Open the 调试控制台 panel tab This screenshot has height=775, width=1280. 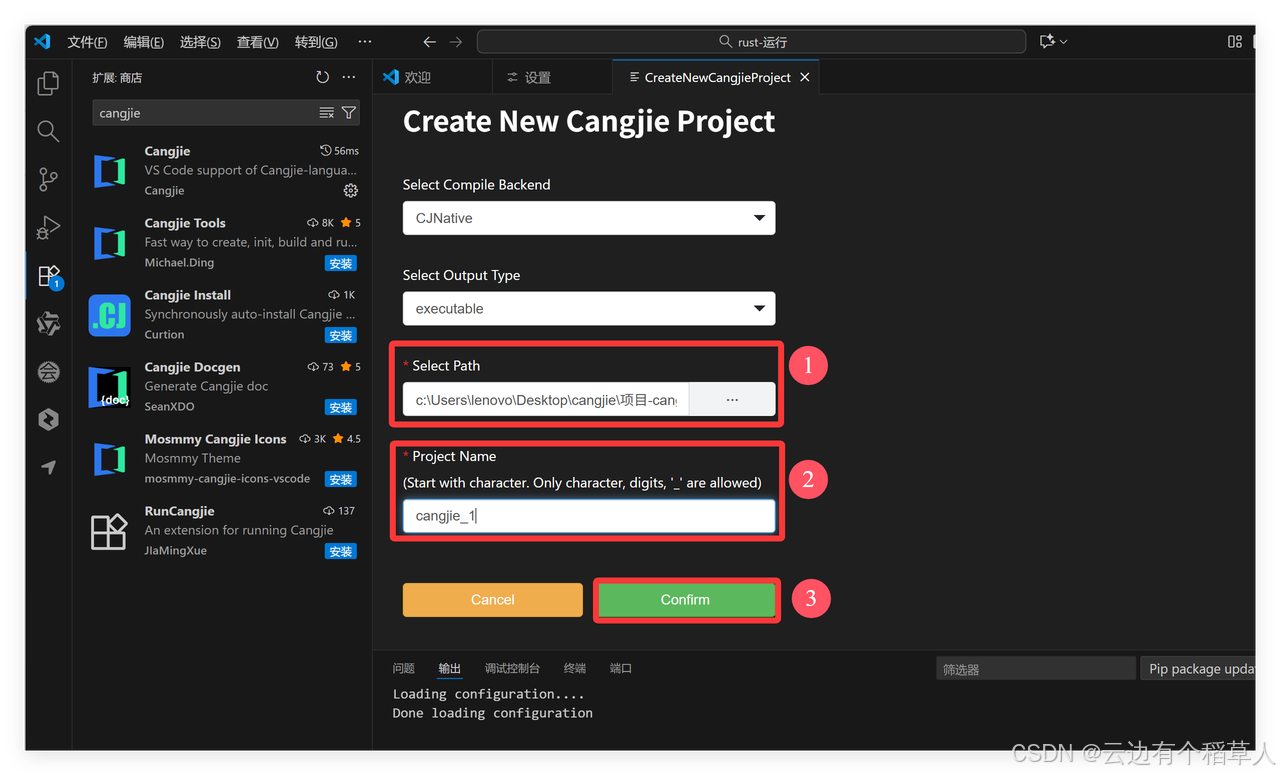[x=512, y=668]
